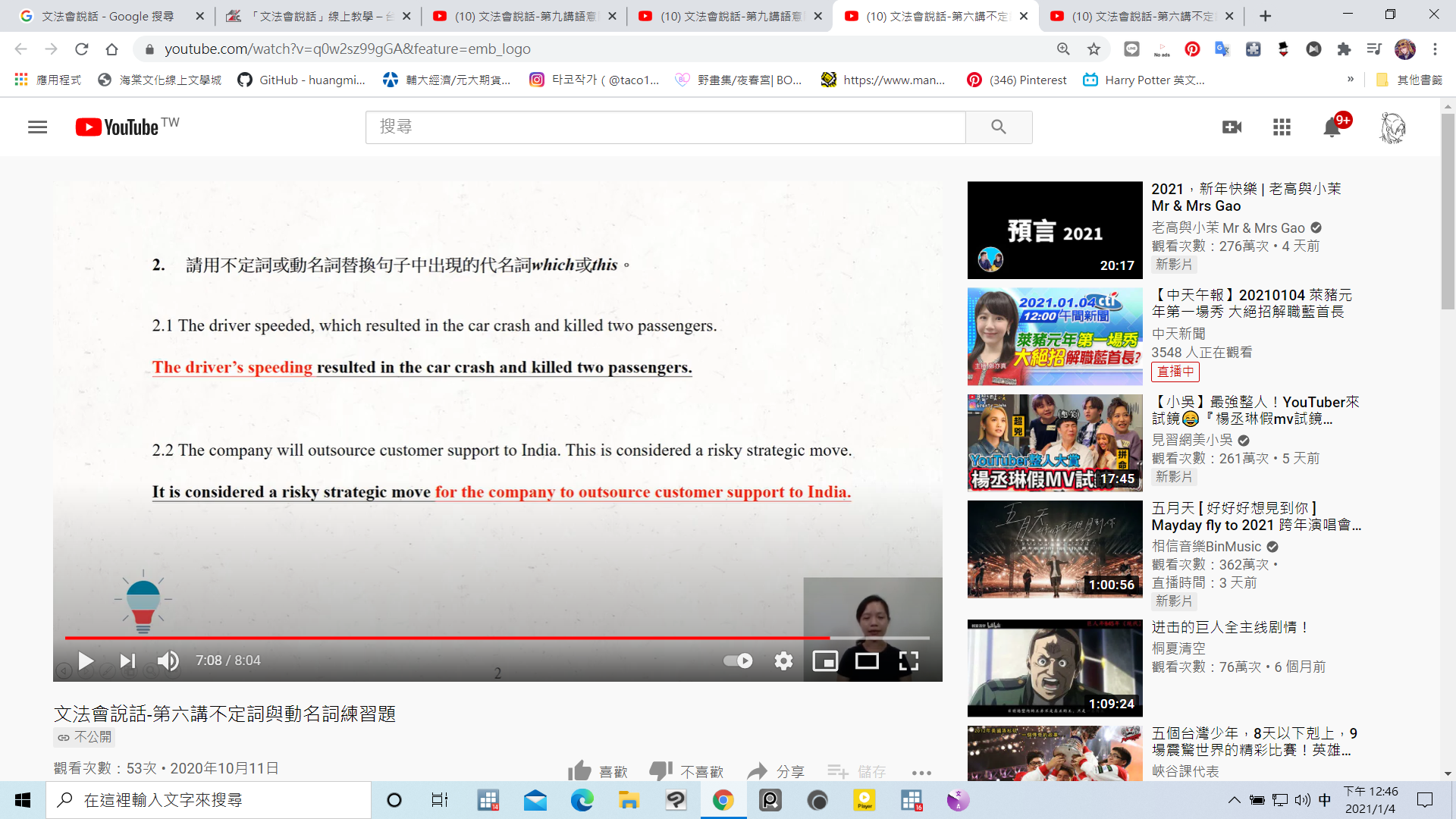Switch to the 「文法會說話」線上教學 tab
This screenshot has height=819, width=1456.
(x=317, y=16)
